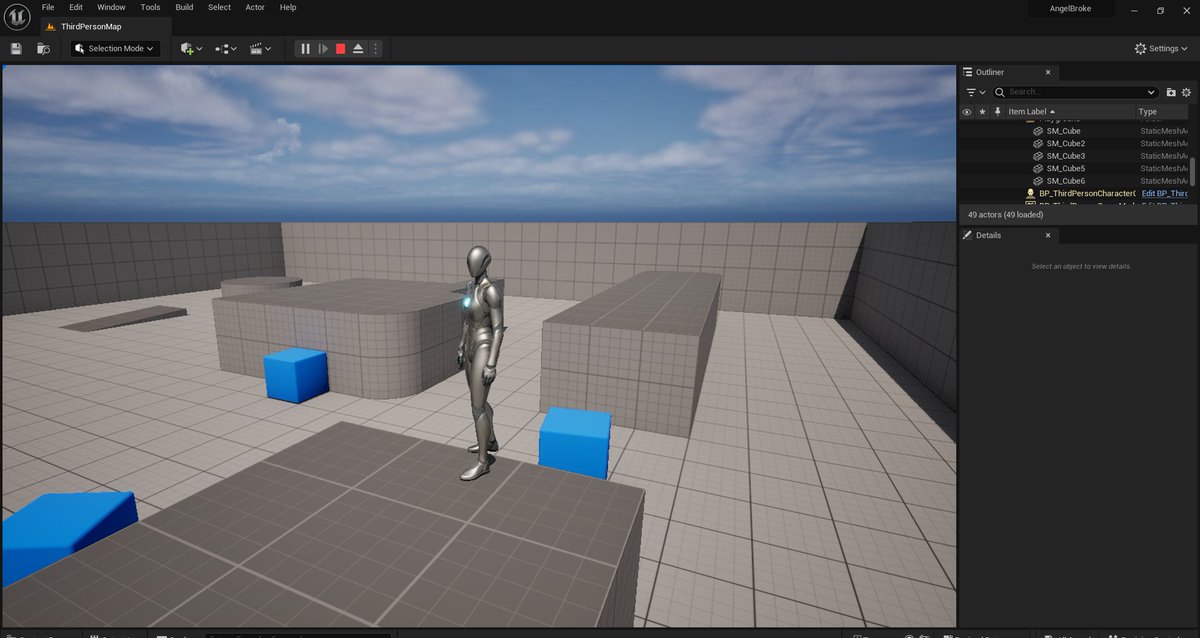Viewport: 1200px width, 638px height.
Task: Save the current level
Action: click(16, 48)
